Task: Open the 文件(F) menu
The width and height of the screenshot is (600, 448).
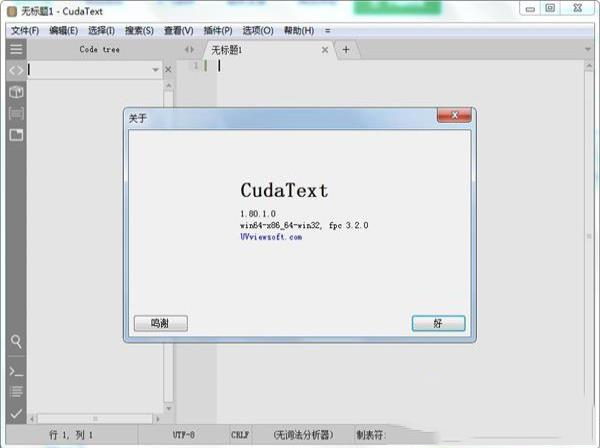Action: click(x=25, y=31)
